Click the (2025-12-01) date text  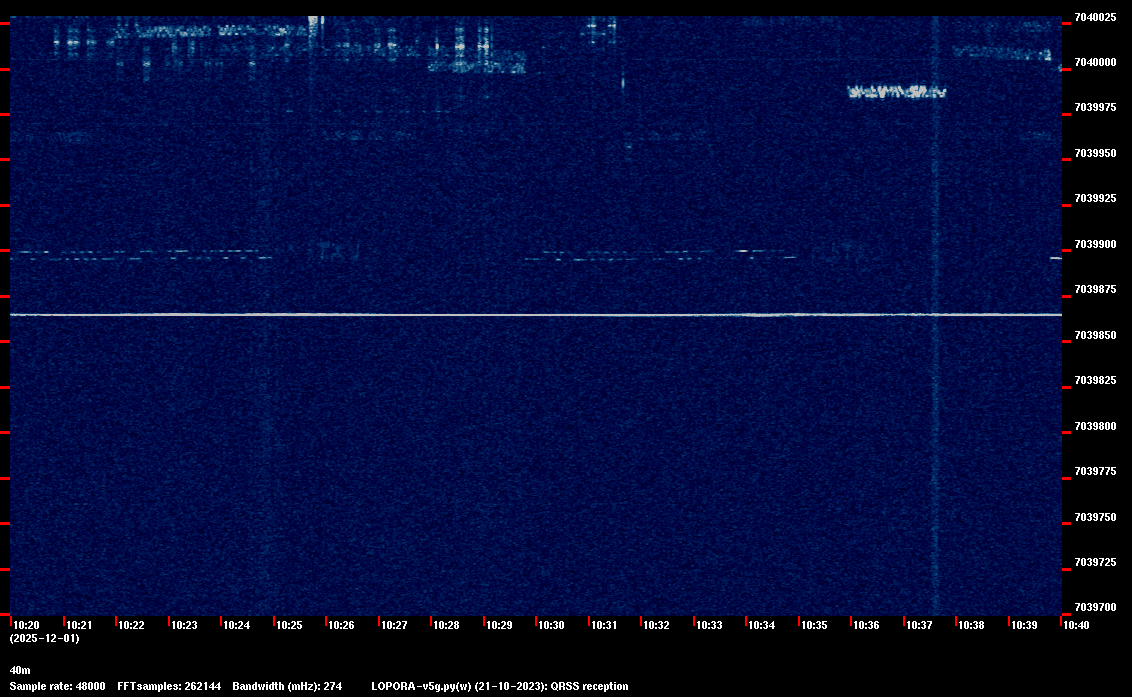(45, 638)
